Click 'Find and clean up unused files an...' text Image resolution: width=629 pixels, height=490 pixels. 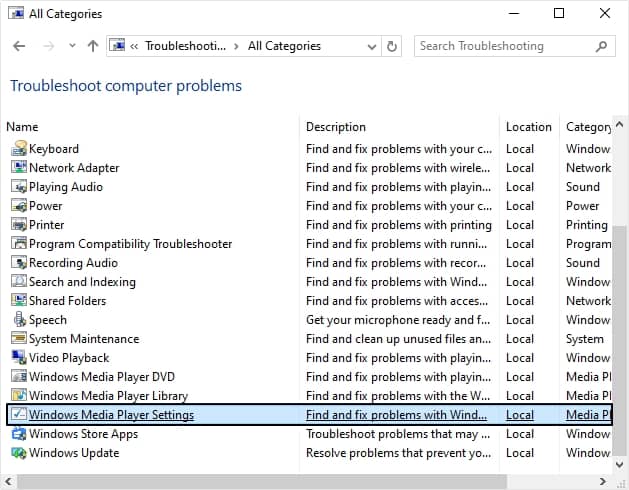[x=398, y=339]
